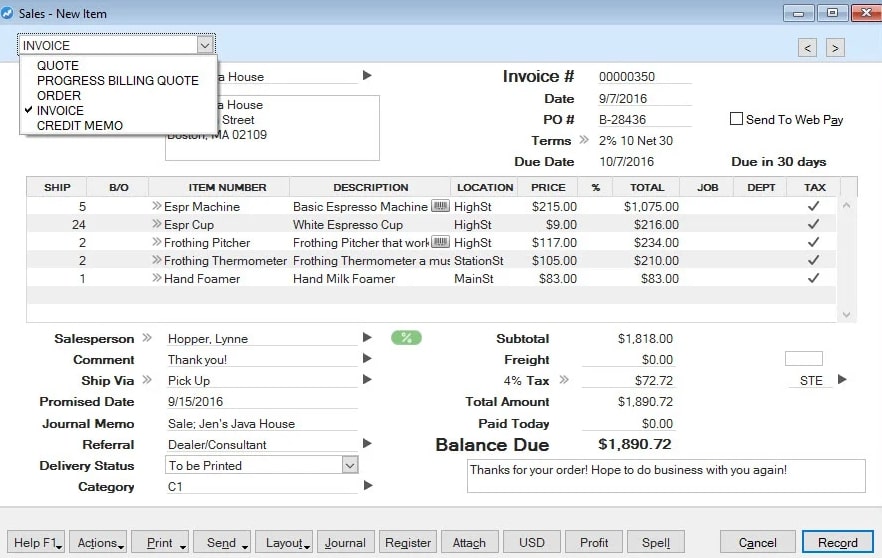Click the thank-you message text box
The height and width of the screenshot is (558, 882).
666,476
